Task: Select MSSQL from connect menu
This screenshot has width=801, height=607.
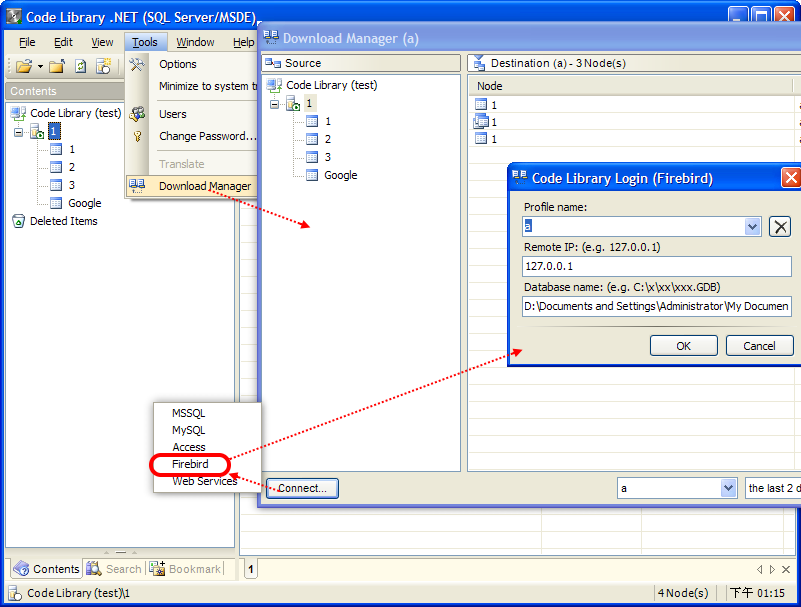Action: click(x=189, y=413)
